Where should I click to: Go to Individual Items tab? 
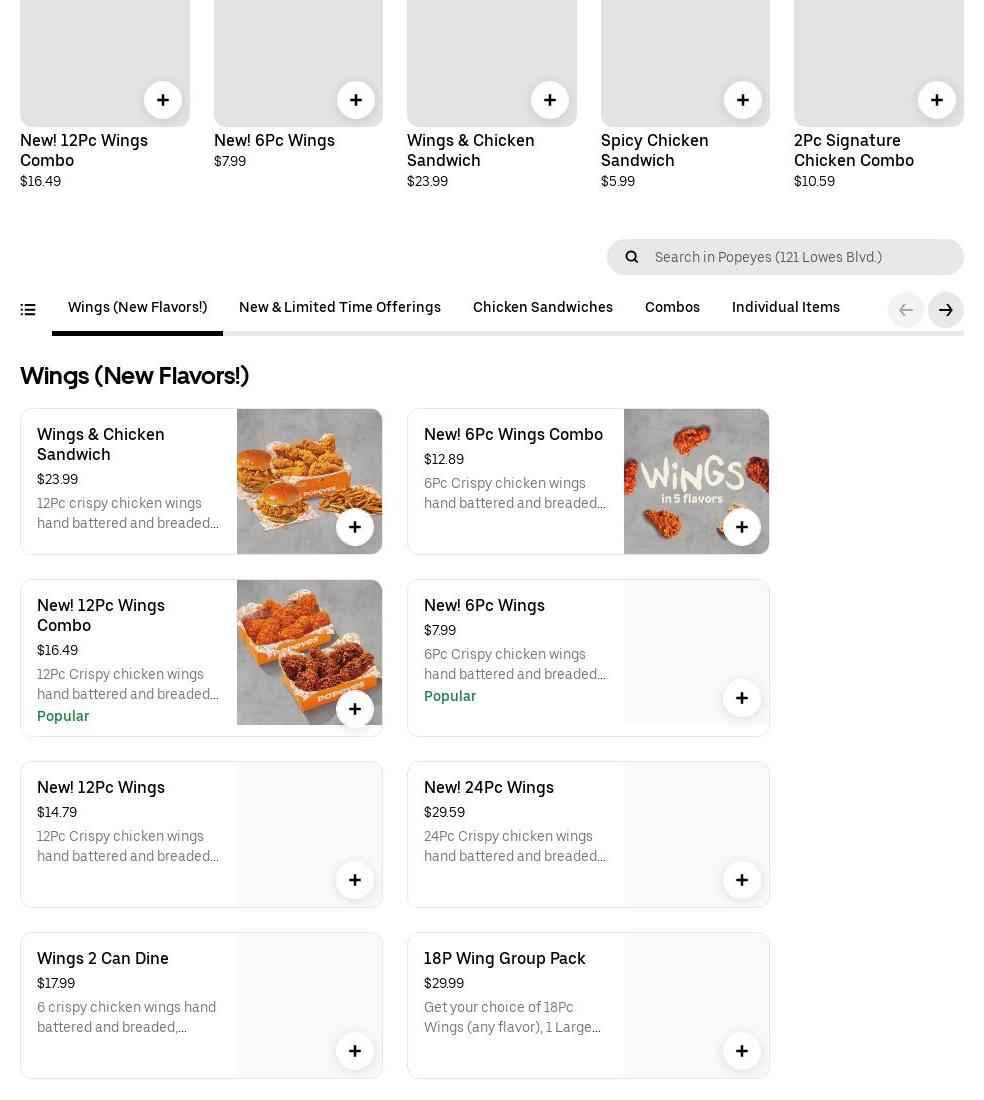[x=786, y=307]
